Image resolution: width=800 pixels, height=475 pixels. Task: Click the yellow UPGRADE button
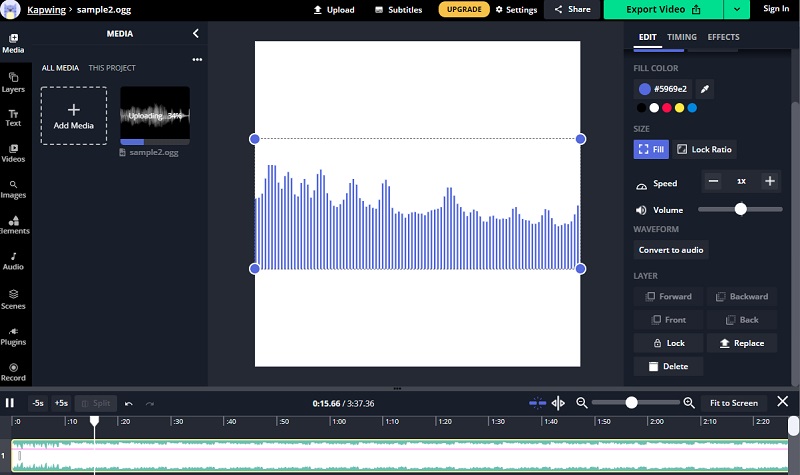tap(464, 9)
